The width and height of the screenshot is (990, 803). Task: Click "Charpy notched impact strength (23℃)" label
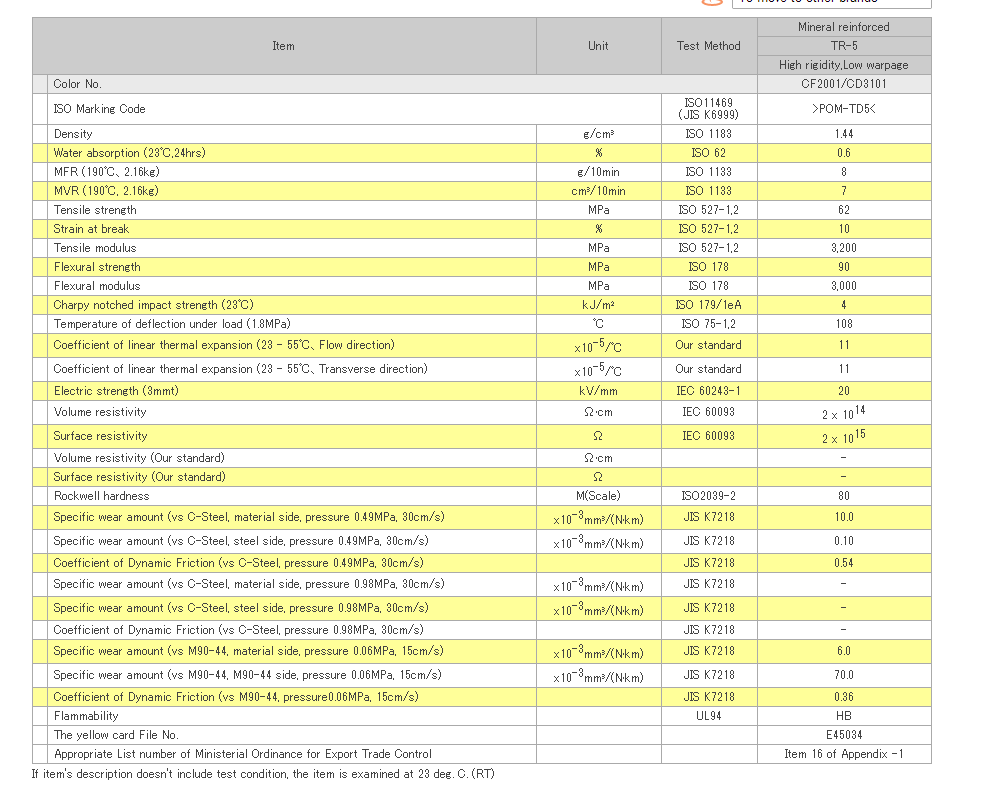coord(153,304)
